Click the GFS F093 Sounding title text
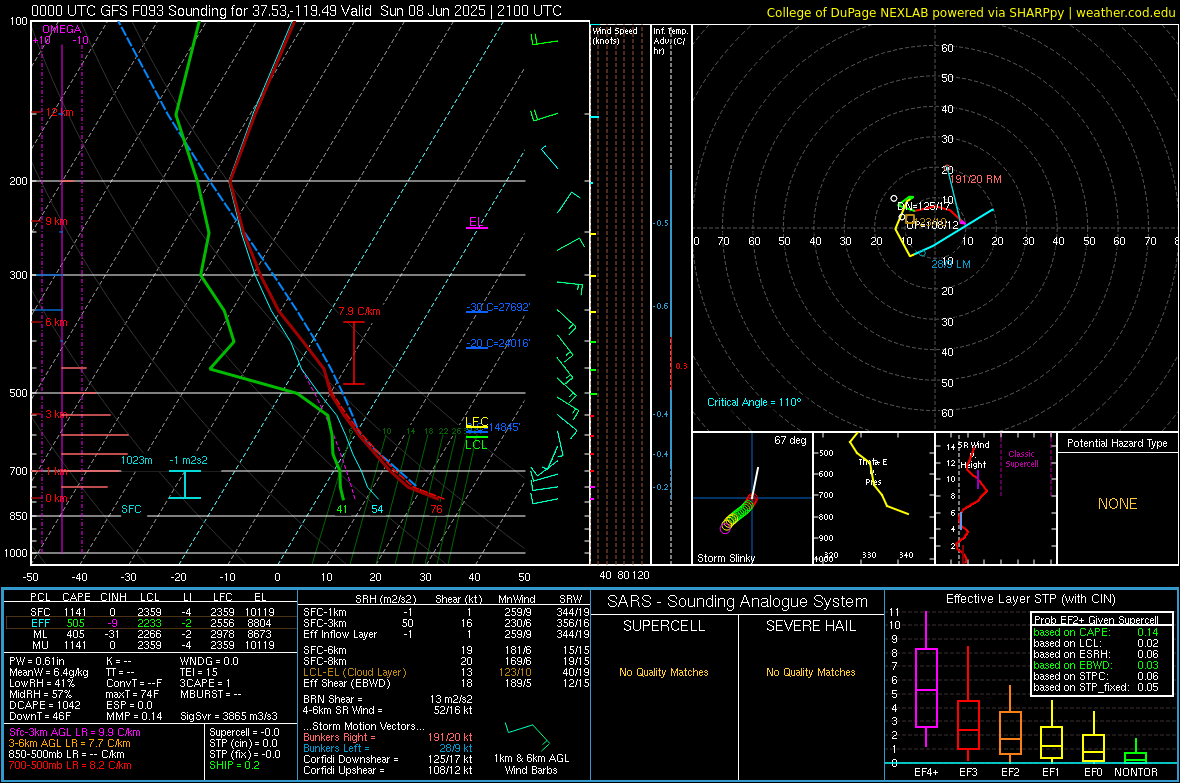The height and width of the screenshot is (783, 1180). point(297,11)
